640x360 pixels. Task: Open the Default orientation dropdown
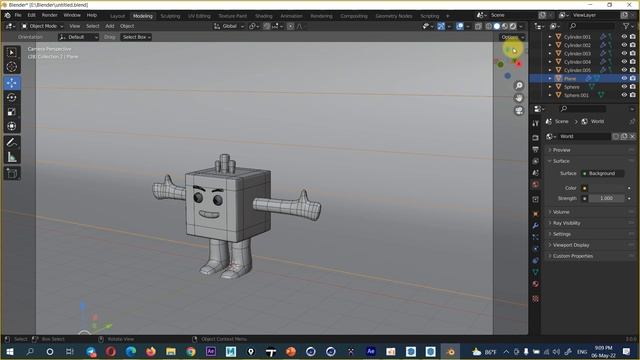click(x=78, y=37)
